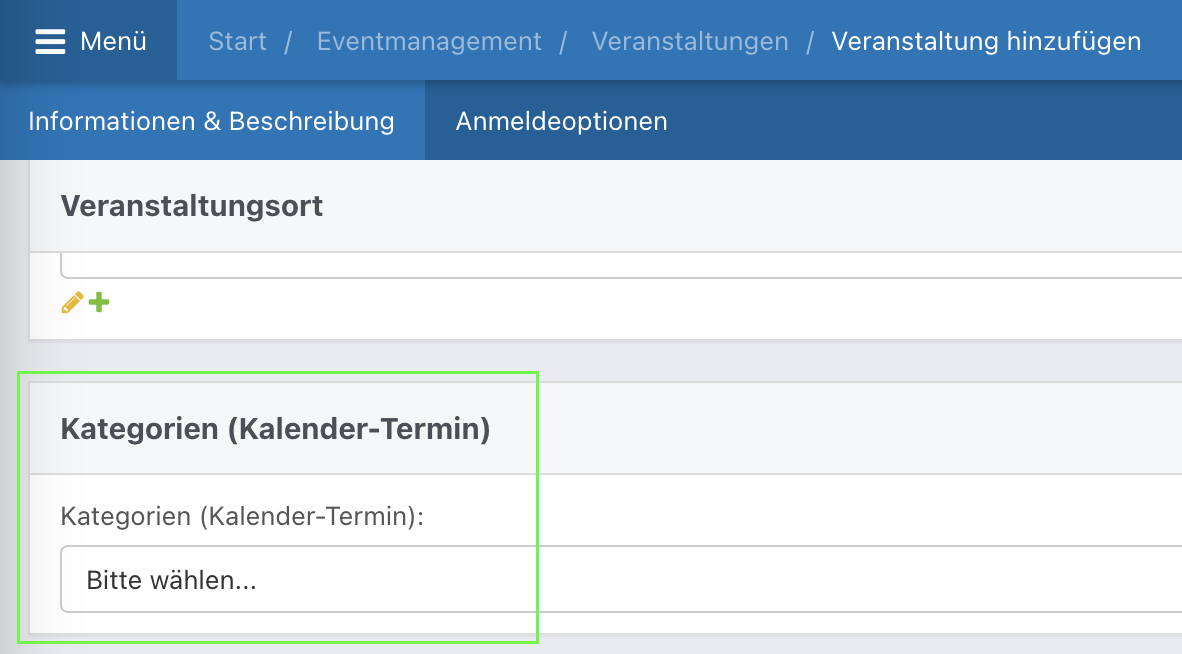Open the hamburger Menü icon

[x=50, y=41]
